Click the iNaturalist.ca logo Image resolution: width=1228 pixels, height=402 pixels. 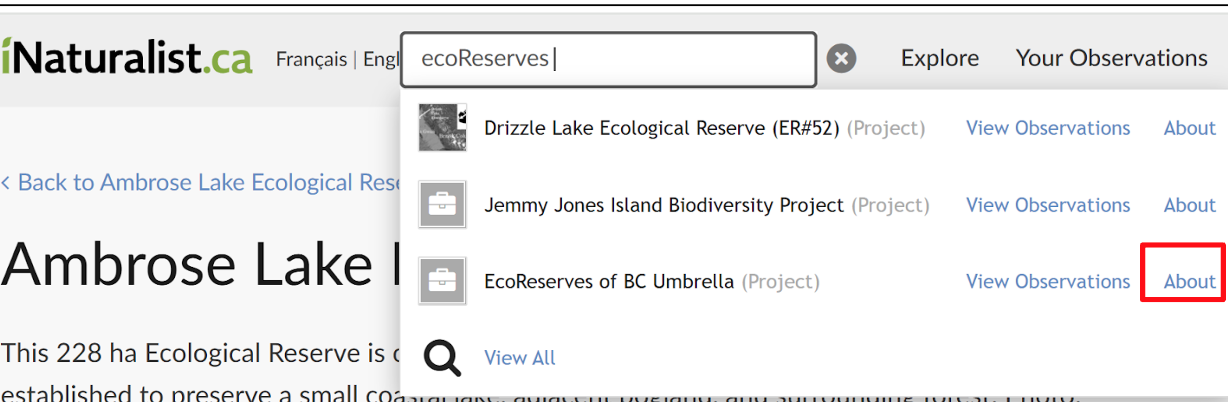pos(126,58)
